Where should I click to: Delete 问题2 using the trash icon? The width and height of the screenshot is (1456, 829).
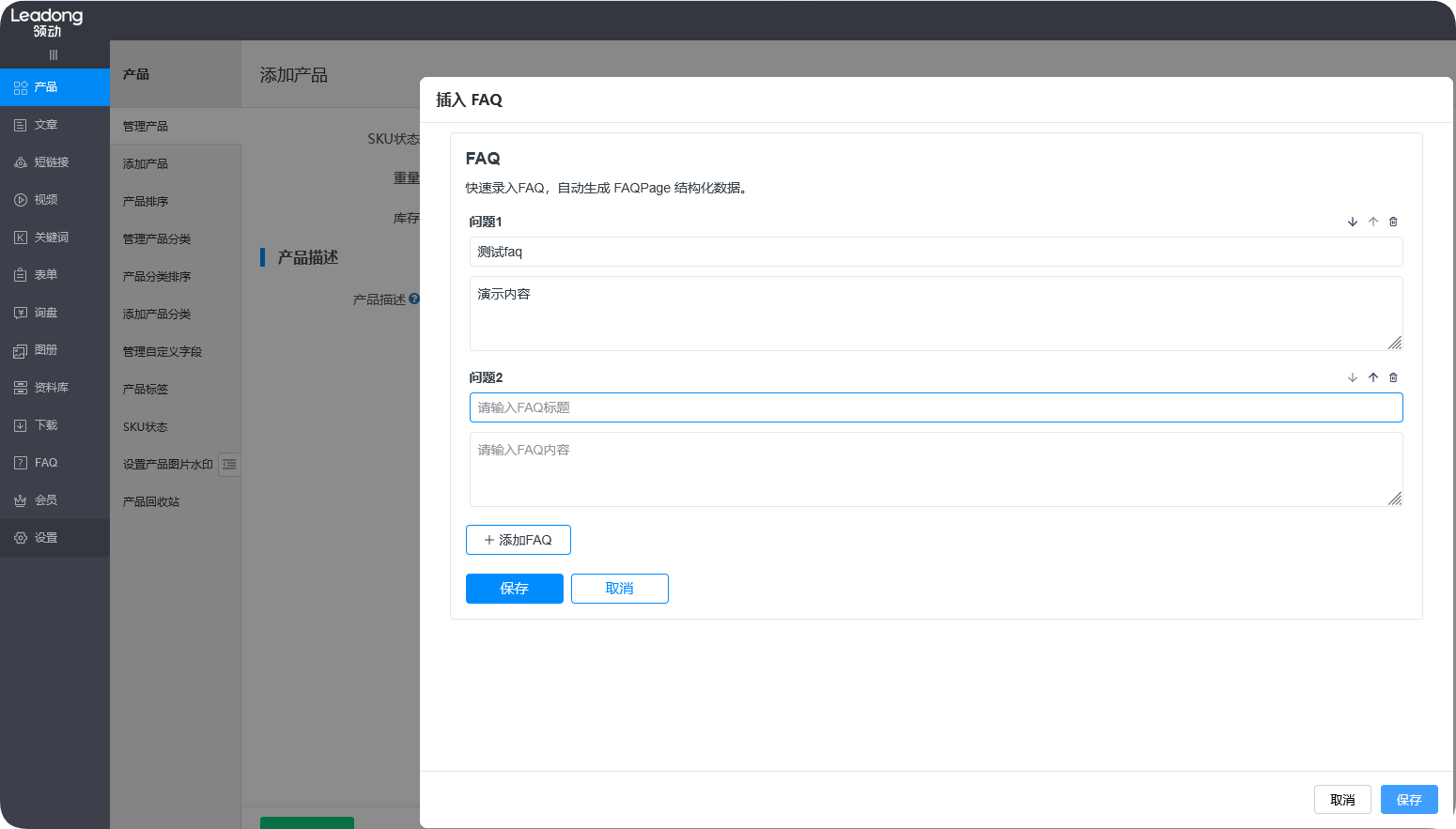click(1393, 377)
